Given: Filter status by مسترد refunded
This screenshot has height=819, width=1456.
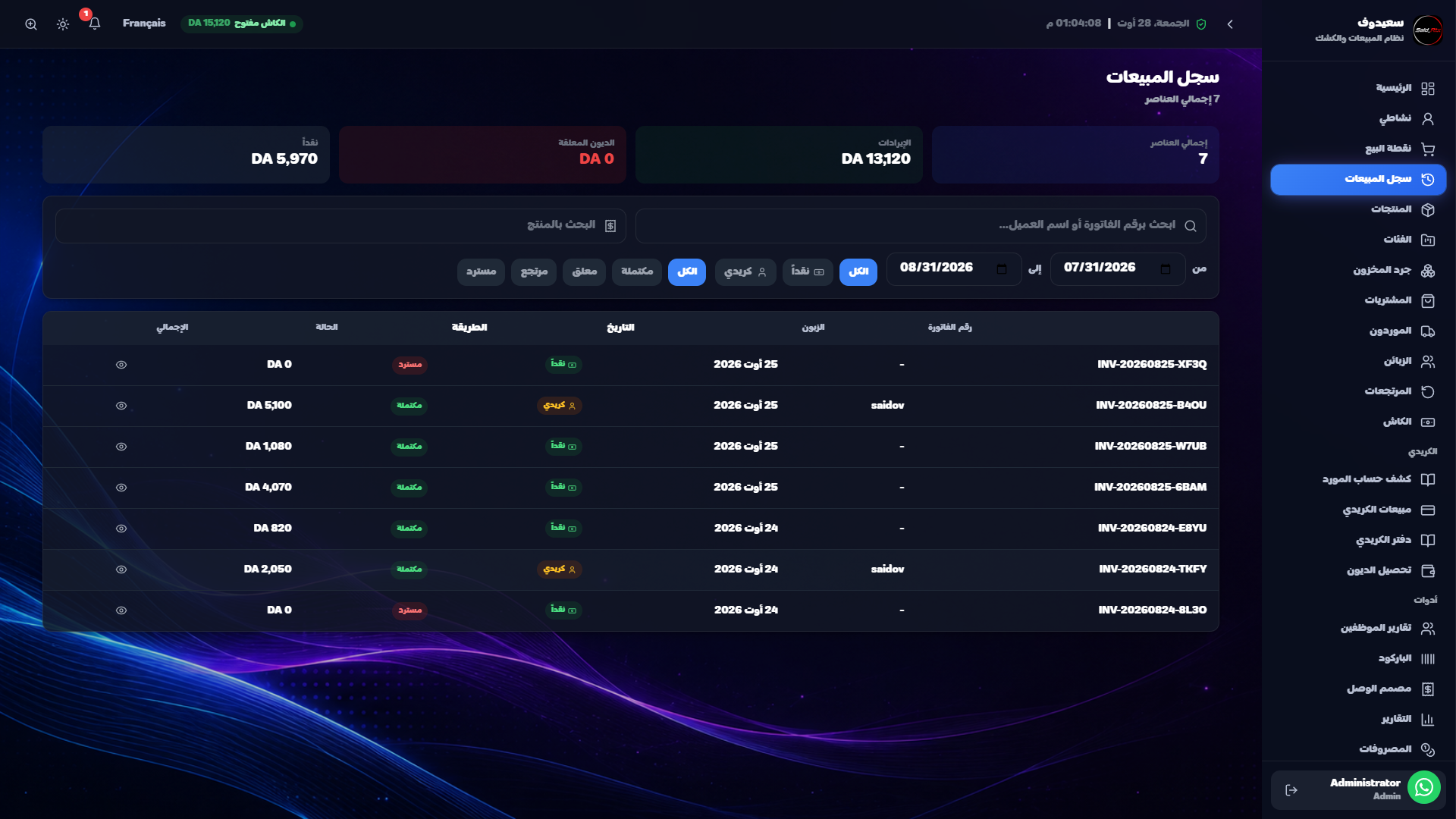Looking at the screenshot, I should click(482, 272).
